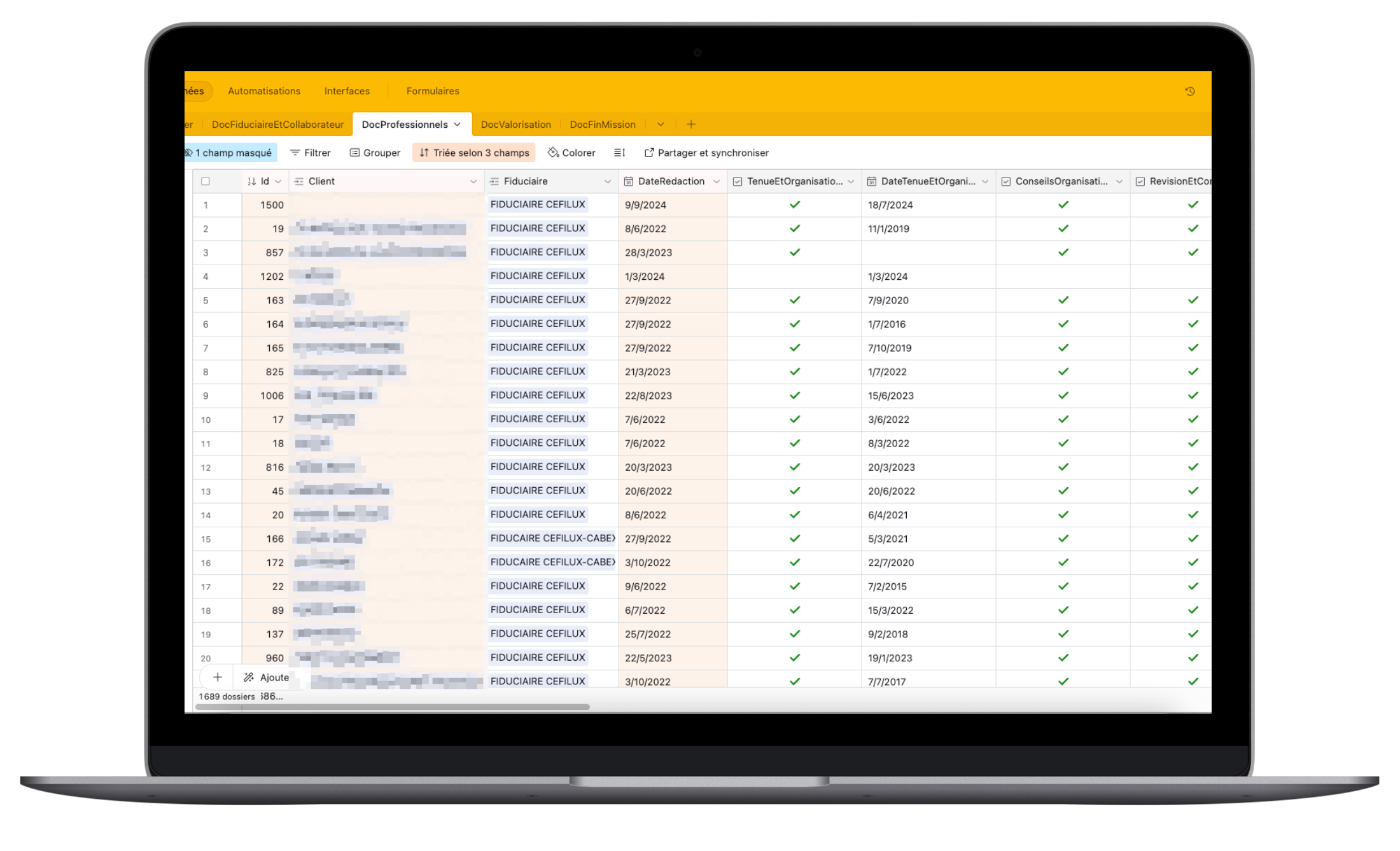The width and height of the screenshot is (1400, 851).
Task: Click the plus icon to add a table
Action: (x=691, y=125)
